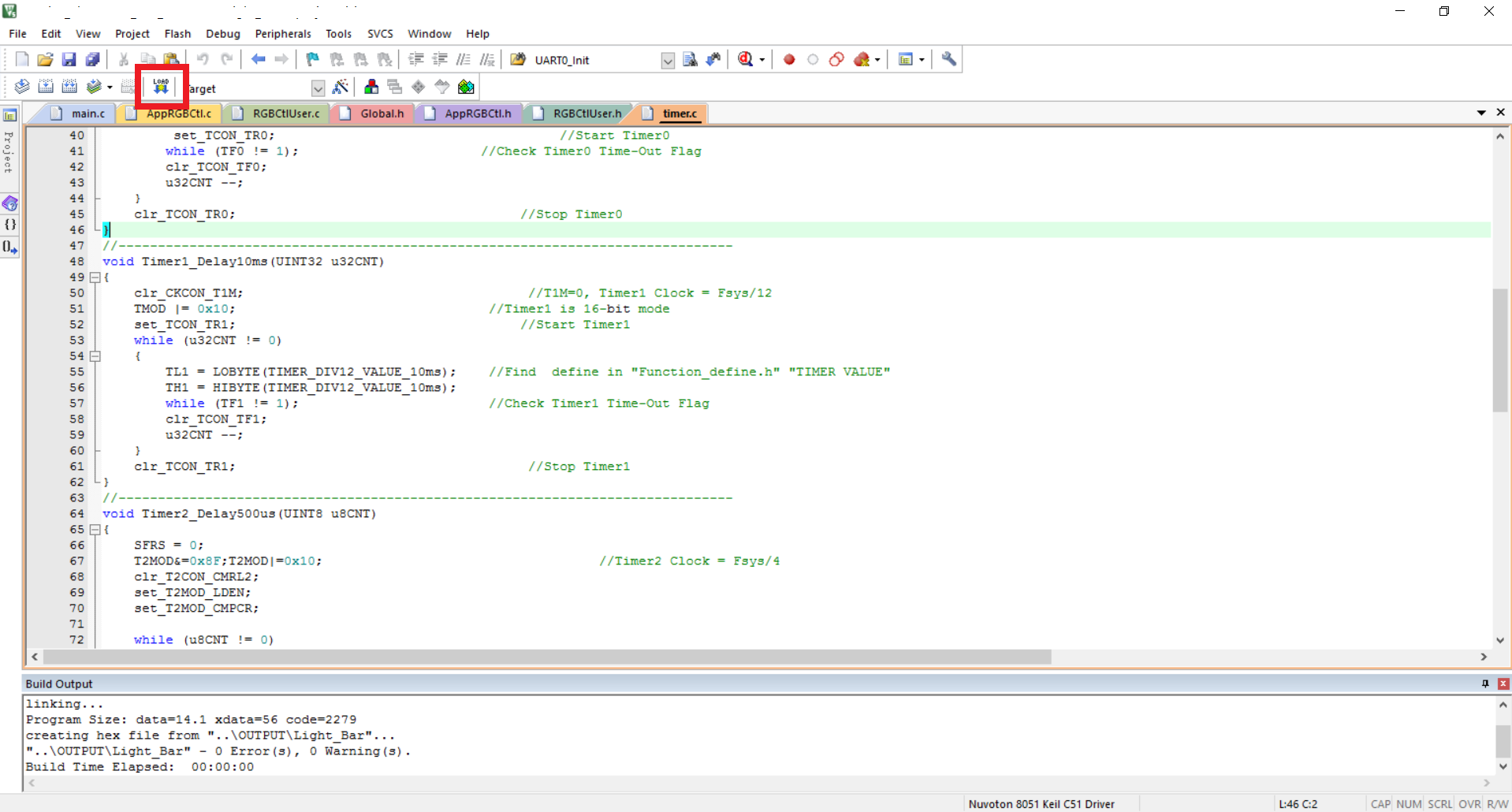Switch to Global.h tab
Screen dimensions: 1512x812
(374, 114)
